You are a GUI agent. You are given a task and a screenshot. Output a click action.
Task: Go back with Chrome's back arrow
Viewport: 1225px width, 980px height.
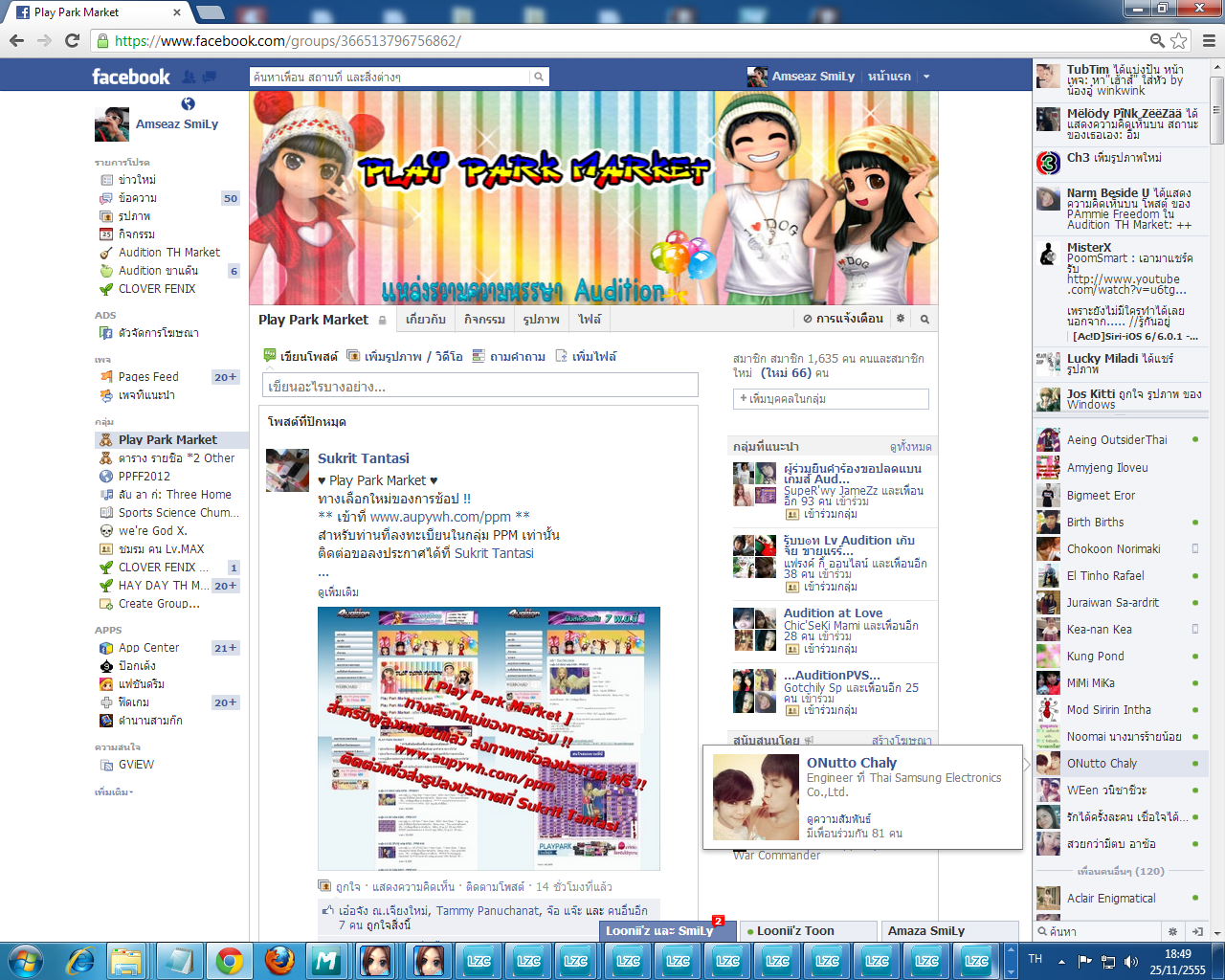click(16, 40)
